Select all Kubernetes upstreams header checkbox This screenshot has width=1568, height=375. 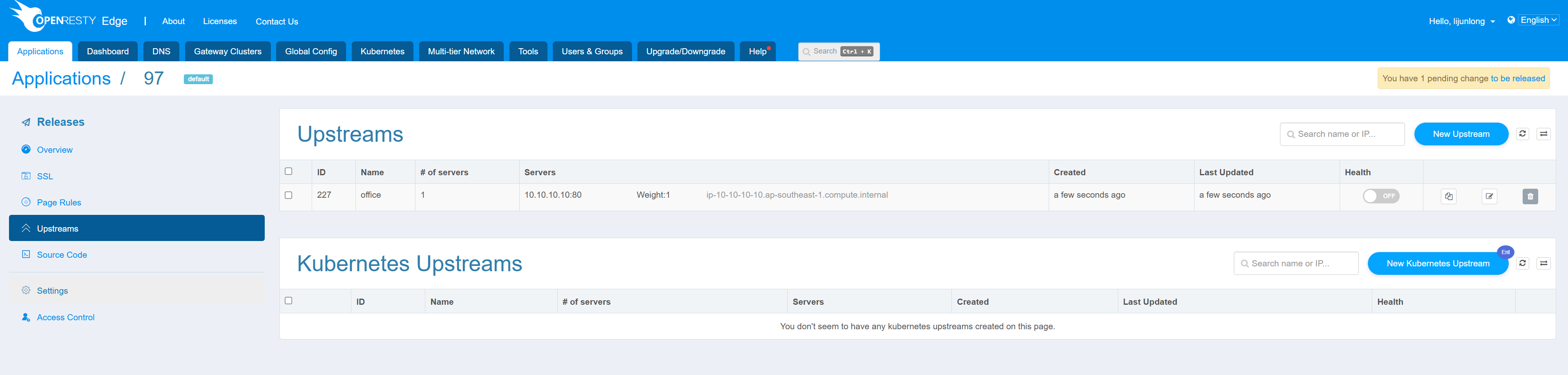point(288,301)
